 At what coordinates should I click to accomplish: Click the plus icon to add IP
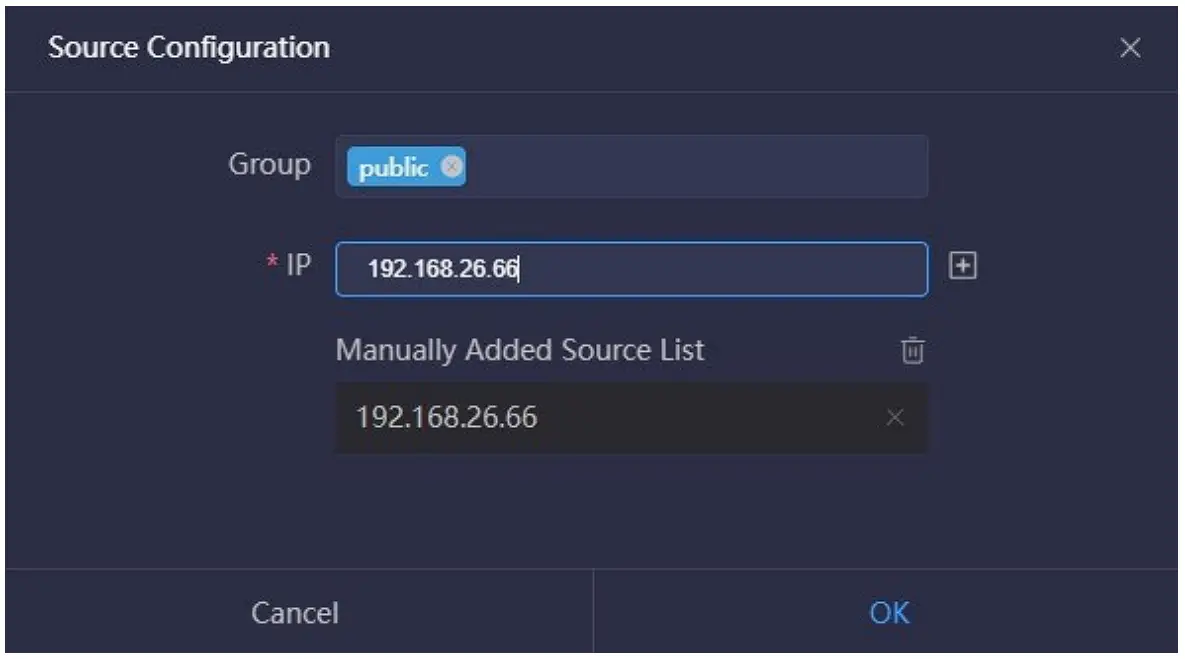(x=963, y=266)
